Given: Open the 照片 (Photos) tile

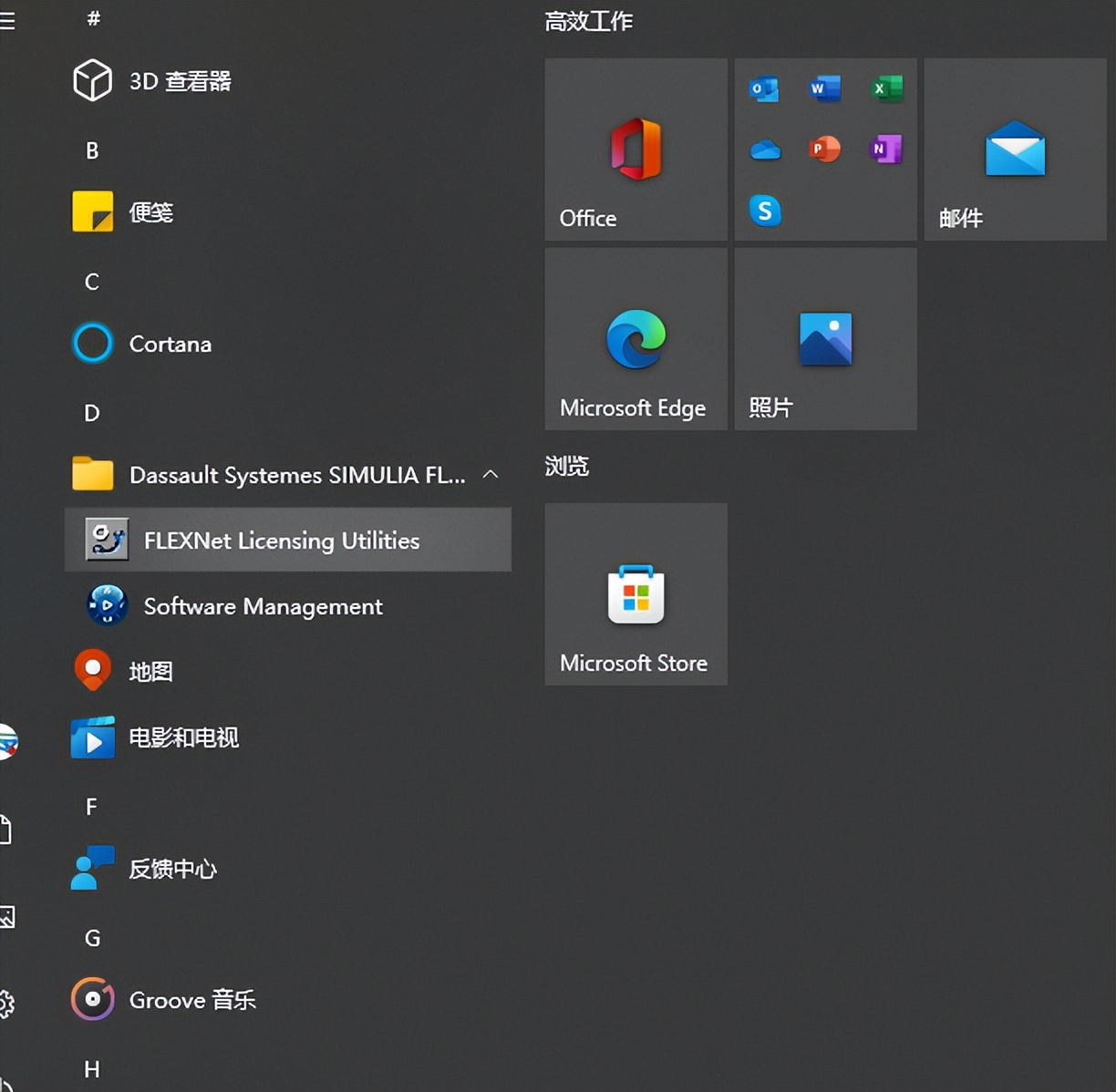Looking at the screenshot, I should point(824,339).
